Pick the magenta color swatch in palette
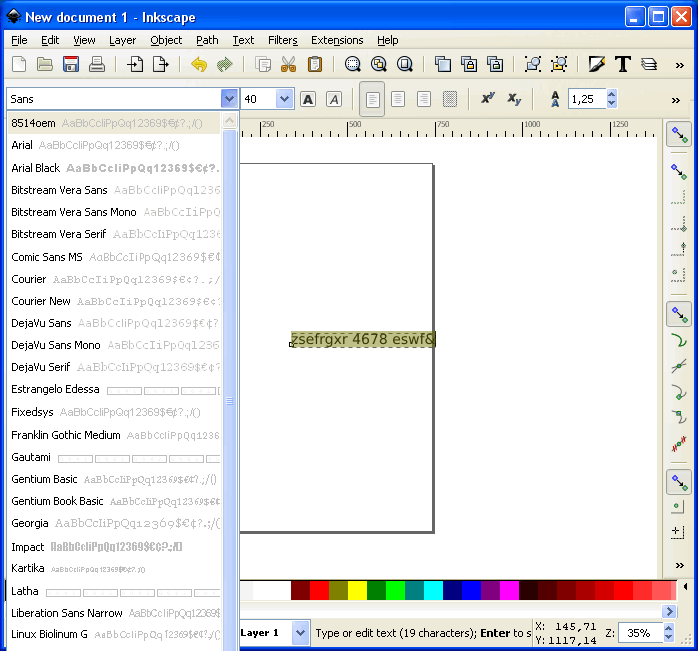This screenshot has width=698, height=651. (x=509, y=591)
